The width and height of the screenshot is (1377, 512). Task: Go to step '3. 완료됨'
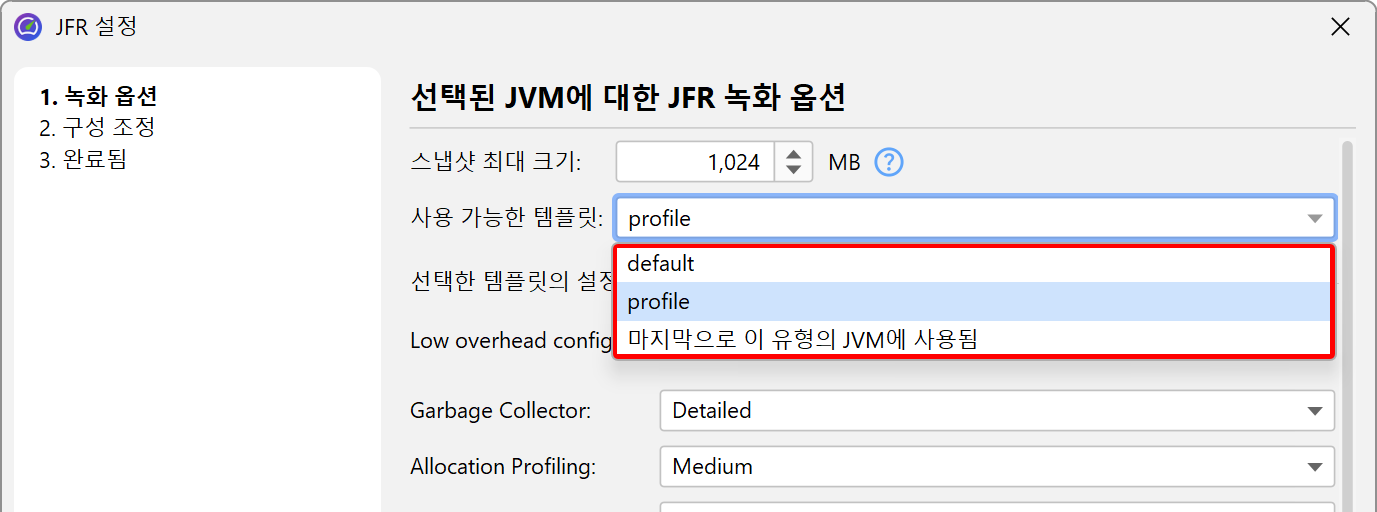83,159
